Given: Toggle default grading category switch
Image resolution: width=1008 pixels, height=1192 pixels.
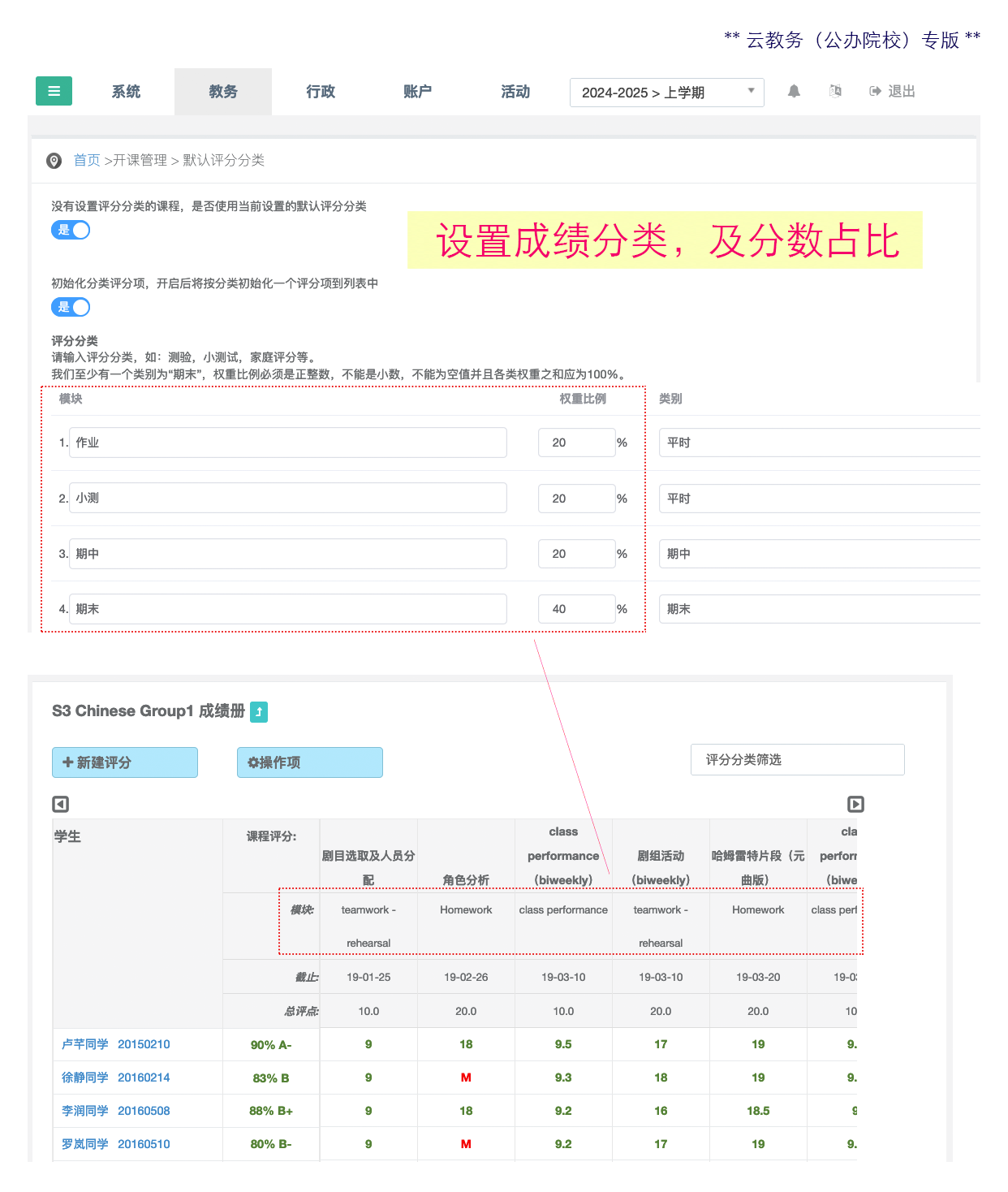Looking at the screenshot, I should tap(71, 230).
